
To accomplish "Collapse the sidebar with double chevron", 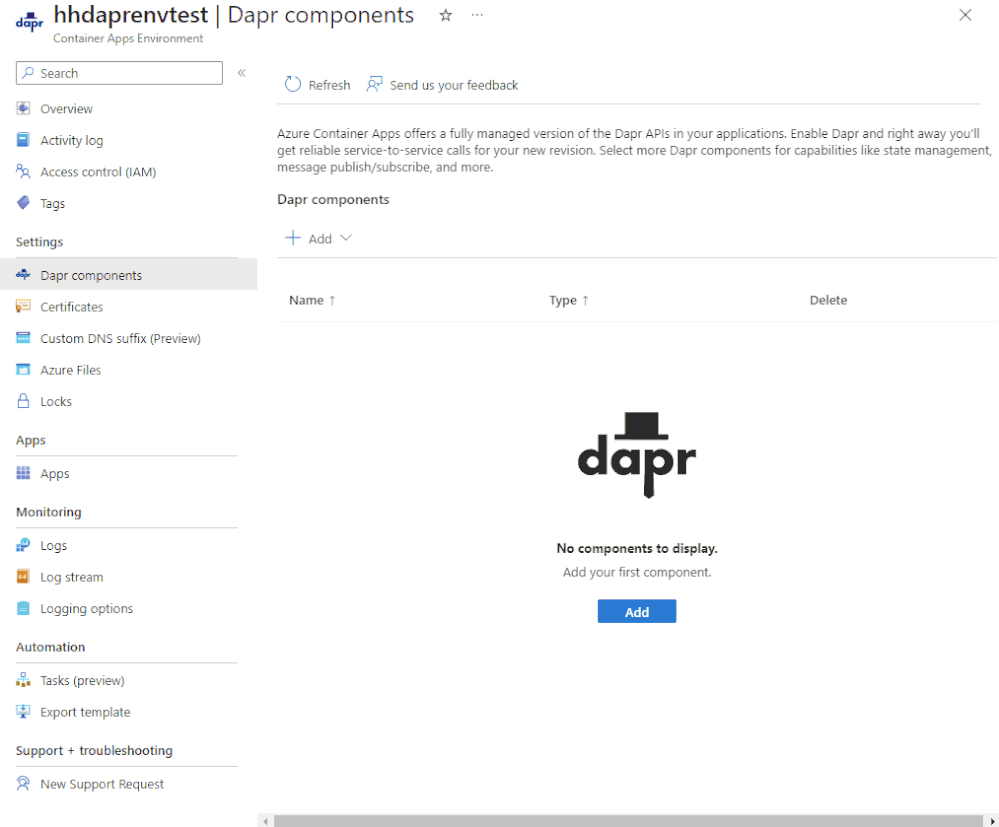I will (241, 73).
